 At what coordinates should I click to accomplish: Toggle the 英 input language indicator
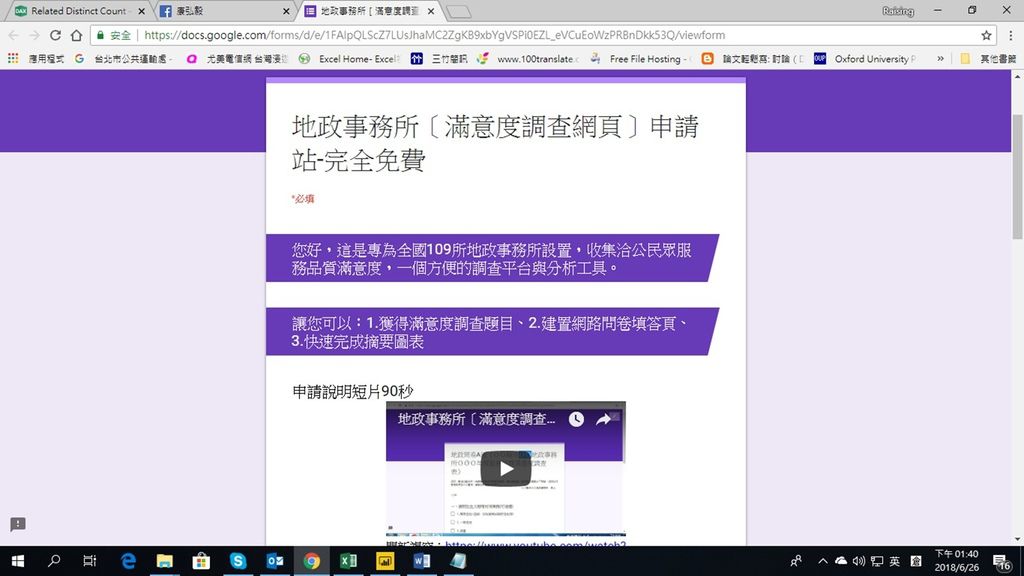point(895,561)
